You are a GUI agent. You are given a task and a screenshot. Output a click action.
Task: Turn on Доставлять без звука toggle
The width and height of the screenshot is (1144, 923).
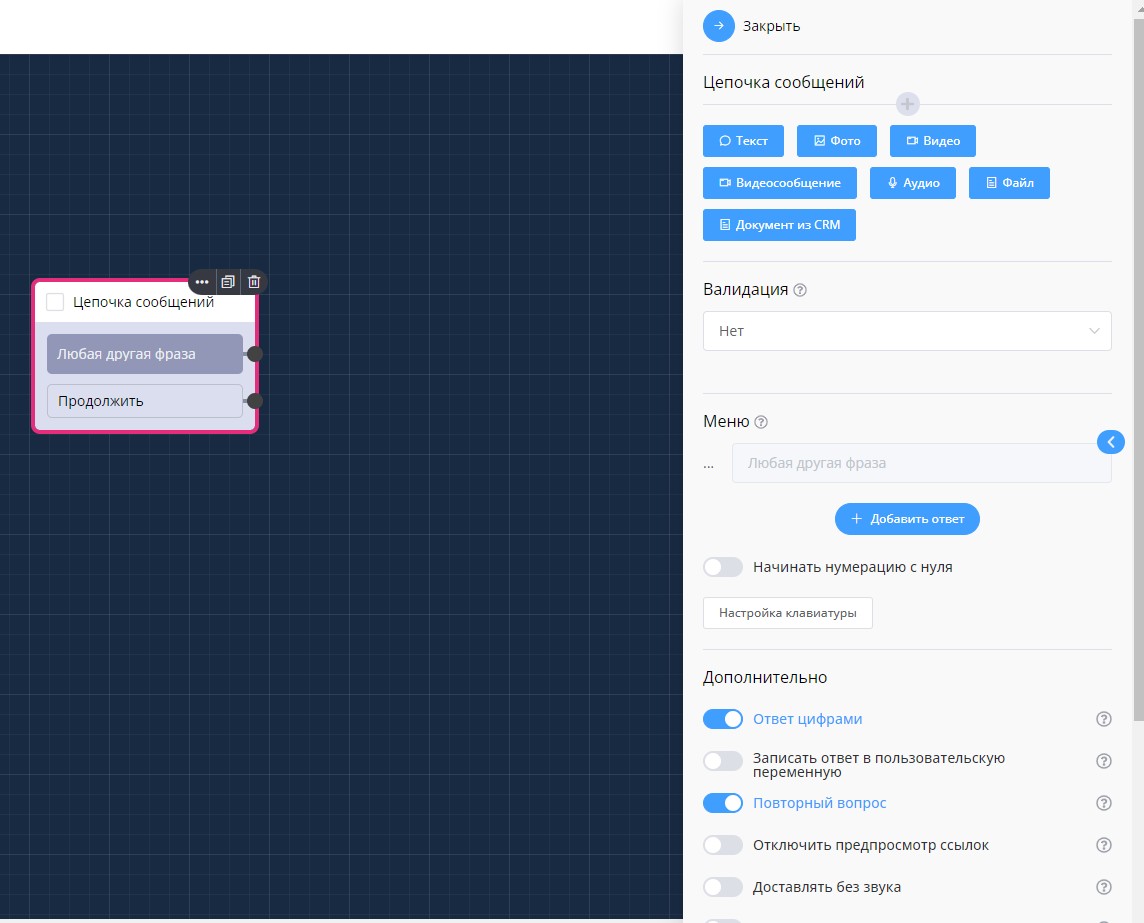(x=723, y=887)
